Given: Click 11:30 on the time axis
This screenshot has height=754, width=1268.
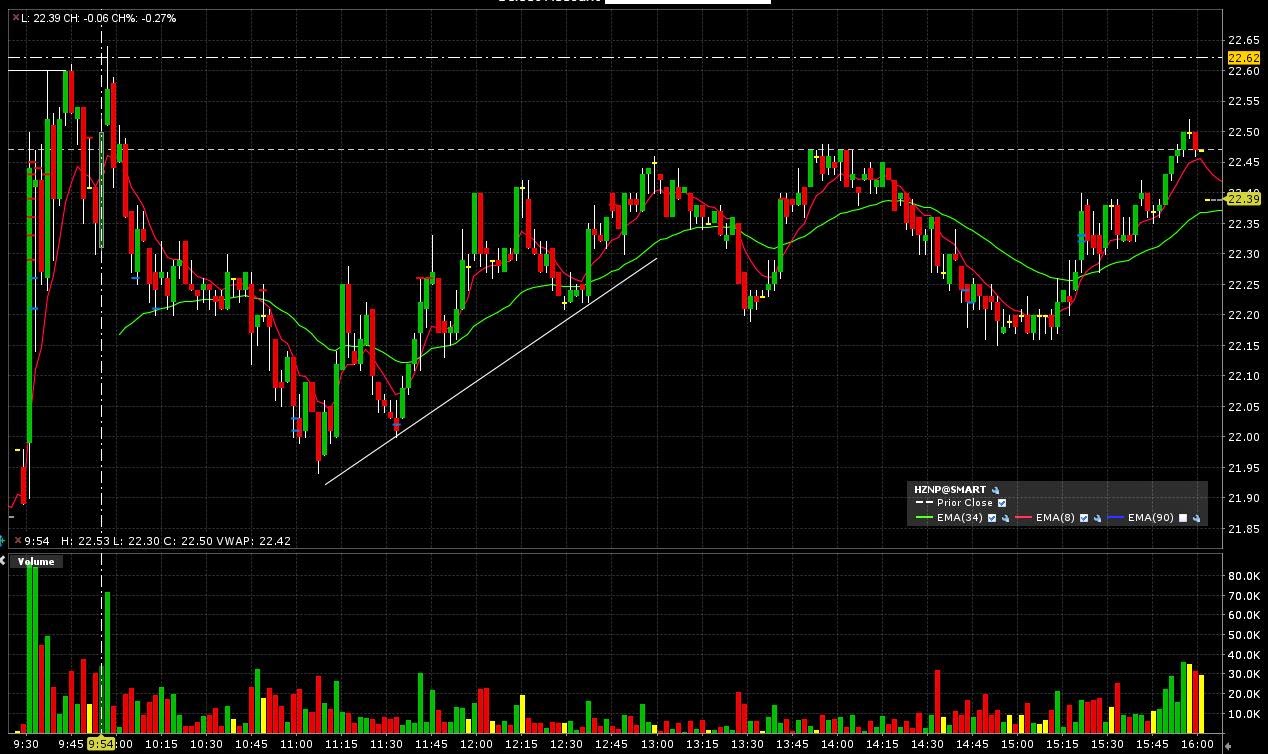Looking at the screenshot, I should pyautogui.click(x=386, y=744).
